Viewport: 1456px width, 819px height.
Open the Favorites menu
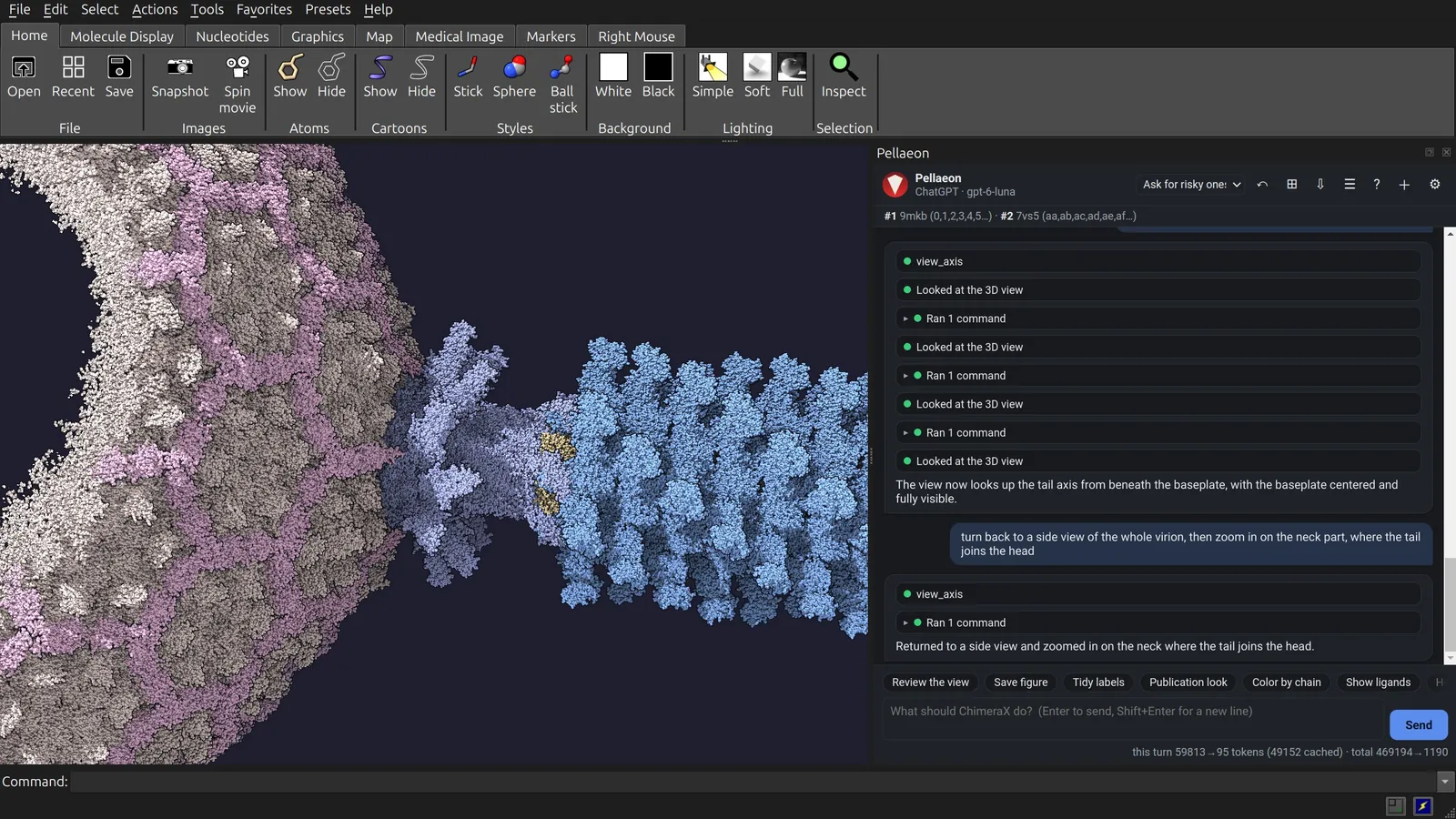264,9
